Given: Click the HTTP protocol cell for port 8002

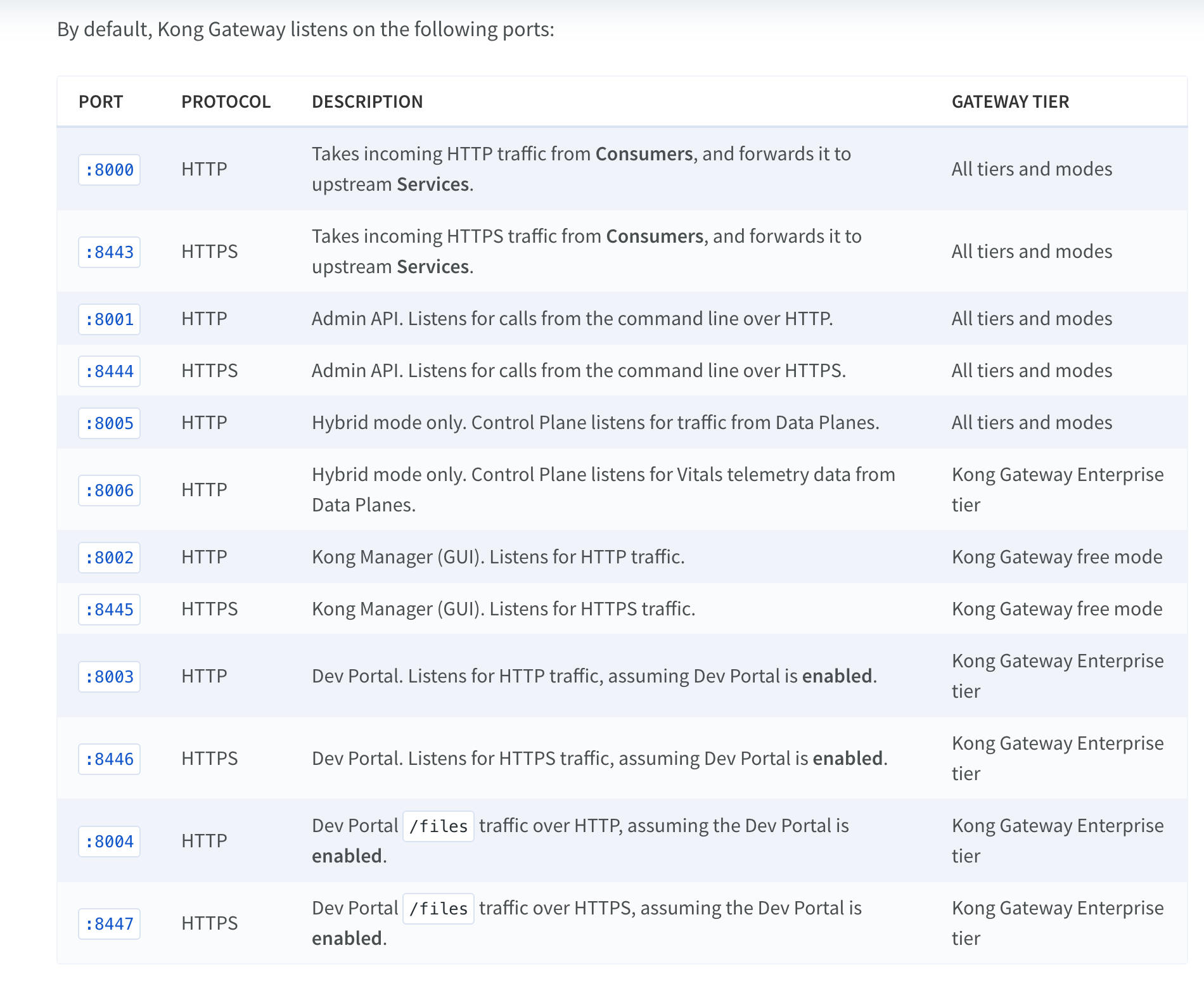Looking at the screenshot, I should click(204, 557).
